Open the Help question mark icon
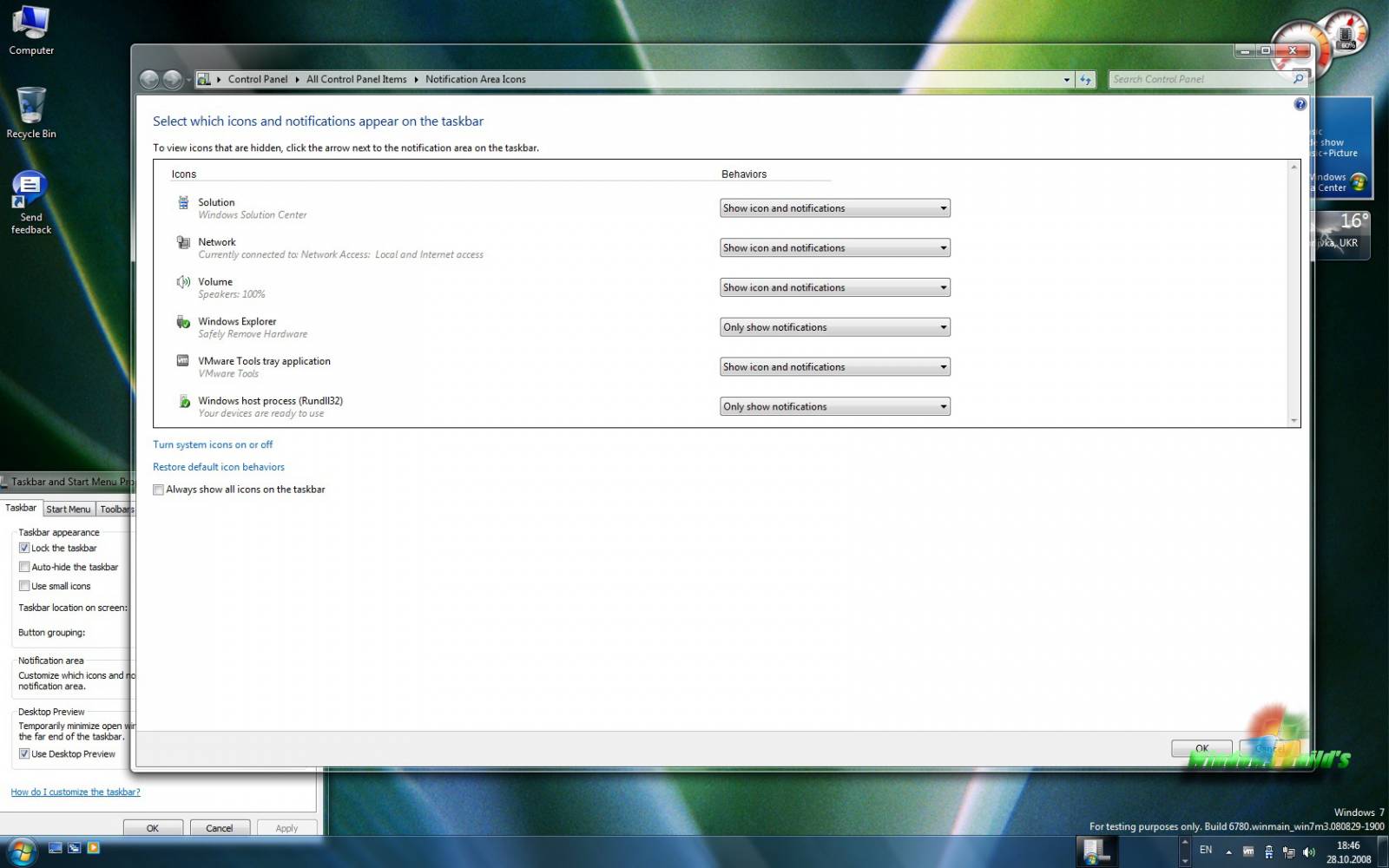 point(1300,104)
